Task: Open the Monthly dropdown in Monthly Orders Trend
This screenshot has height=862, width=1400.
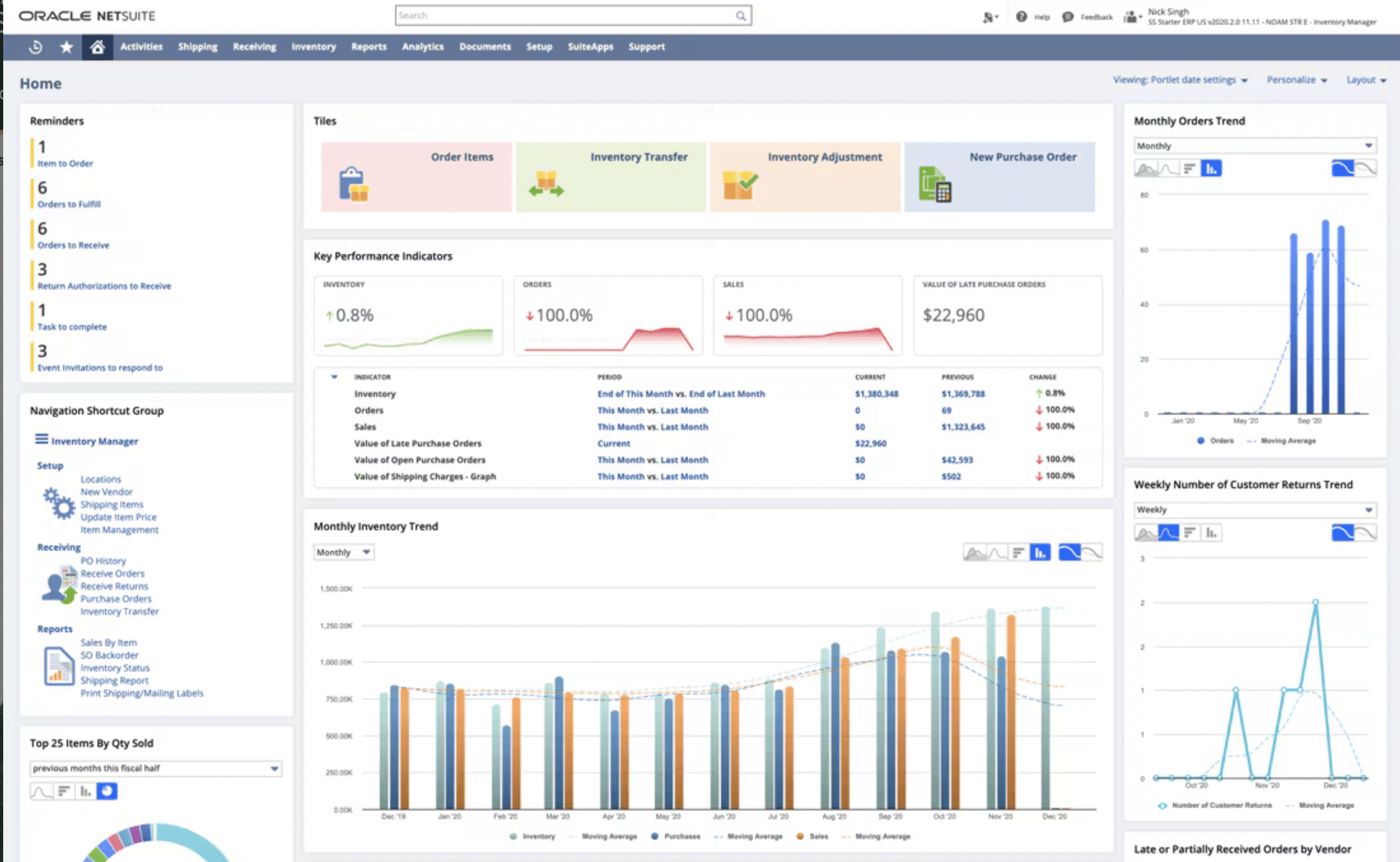Action: (1254, 145)
